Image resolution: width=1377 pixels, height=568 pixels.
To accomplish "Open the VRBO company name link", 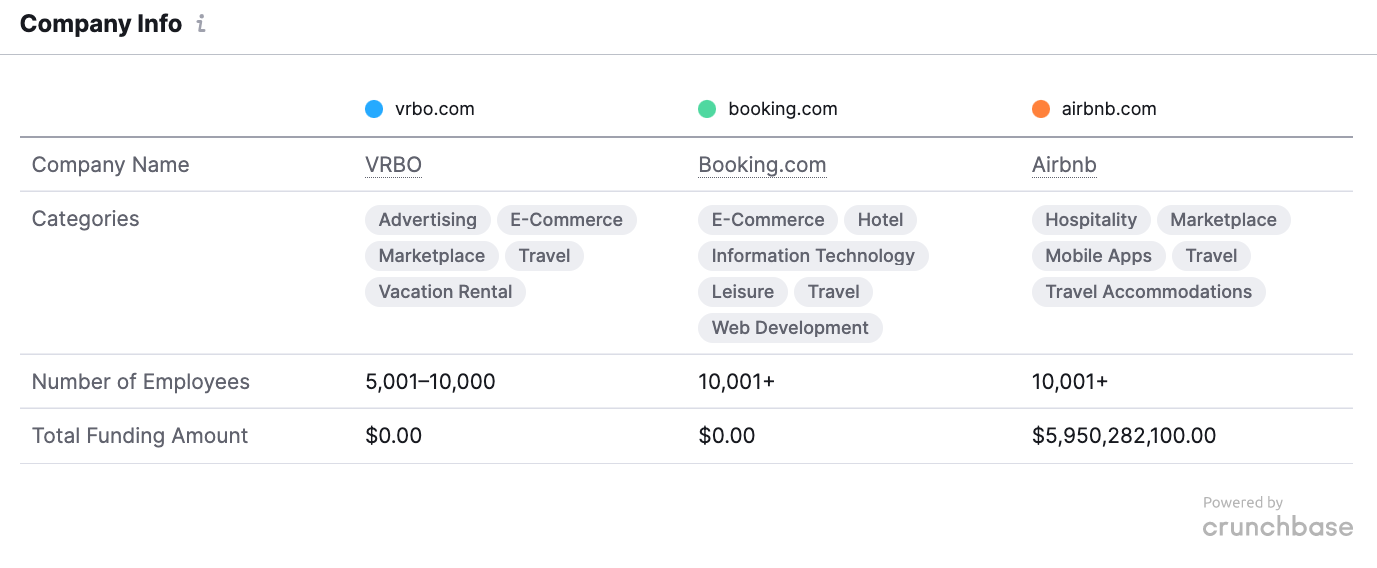I will [393, 165].
